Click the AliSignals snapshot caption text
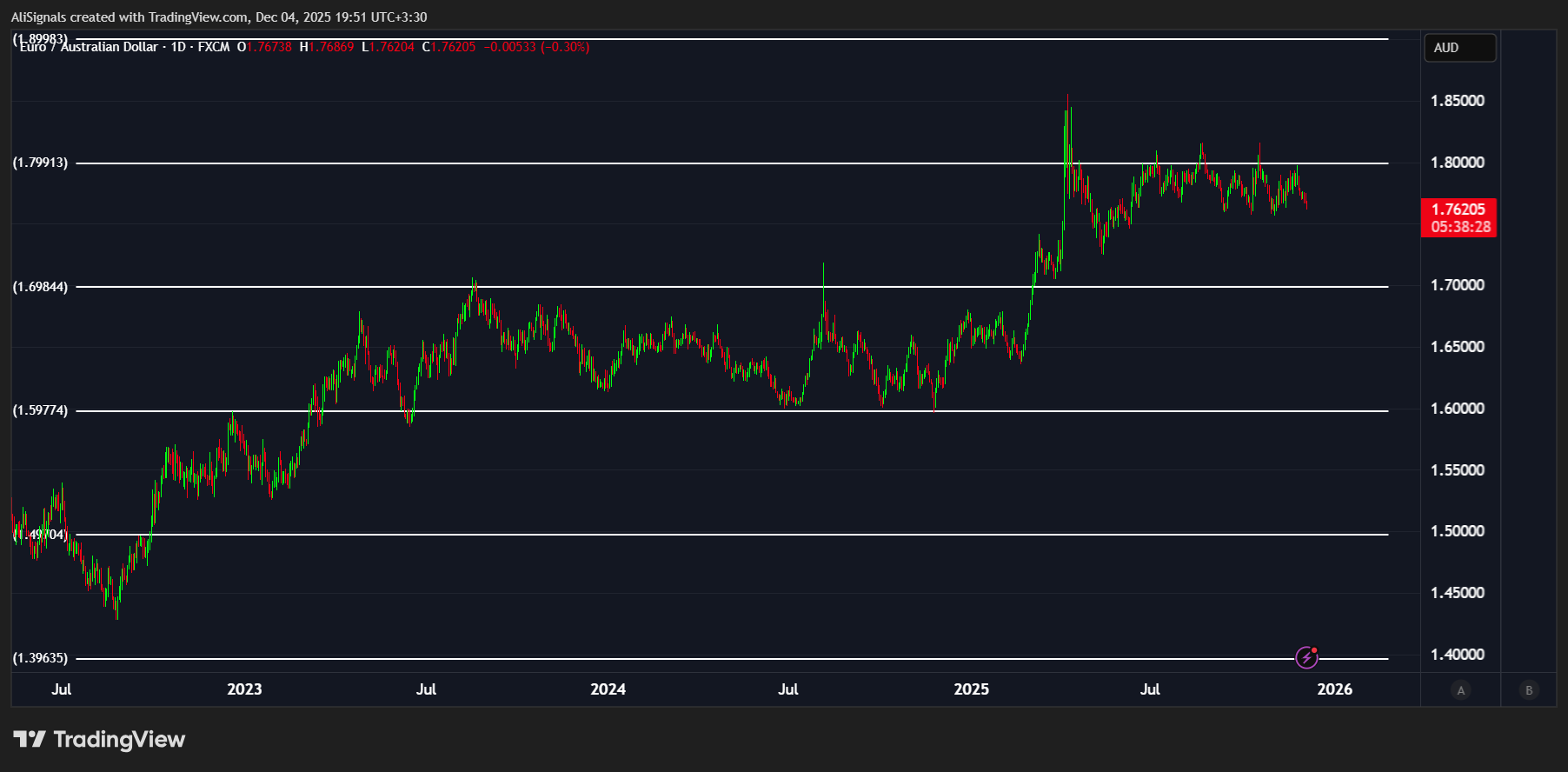 click(x=219, y=17)
